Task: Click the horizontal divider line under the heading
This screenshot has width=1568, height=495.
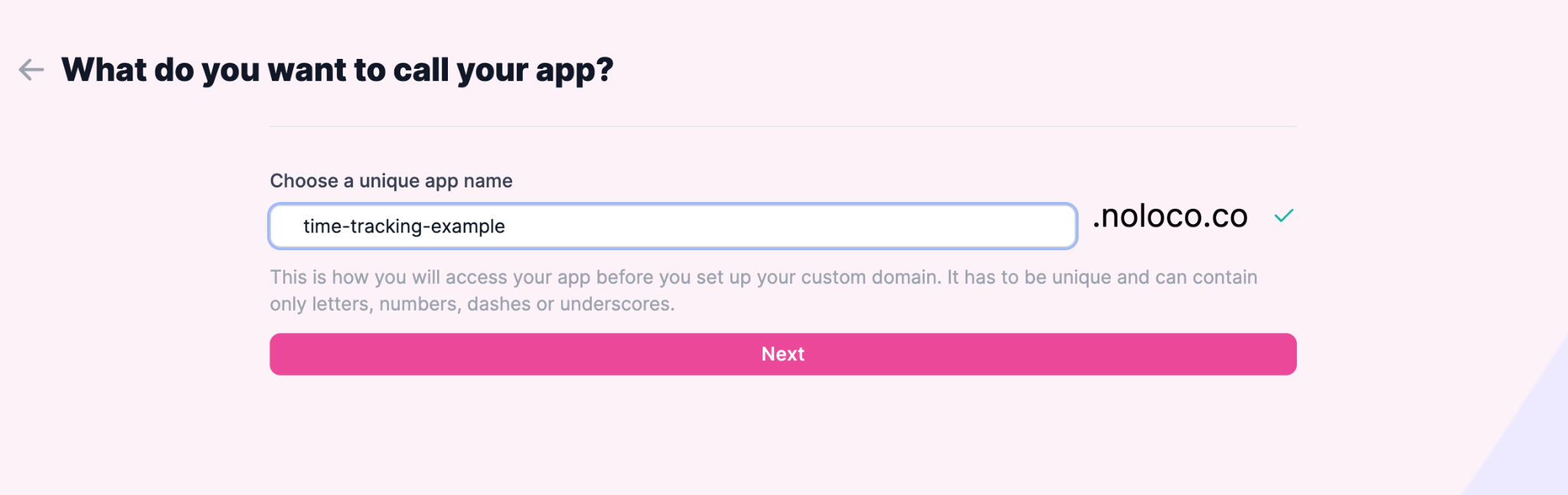Action: tap(782, 126)
